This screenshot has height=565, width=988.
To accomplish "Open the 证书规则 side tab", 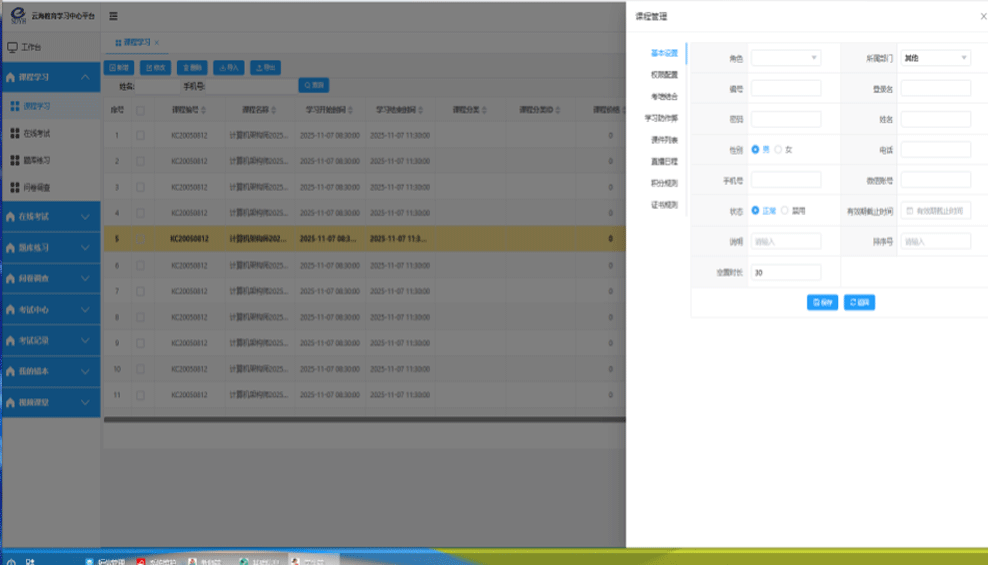I will click(x=663, y=205).
